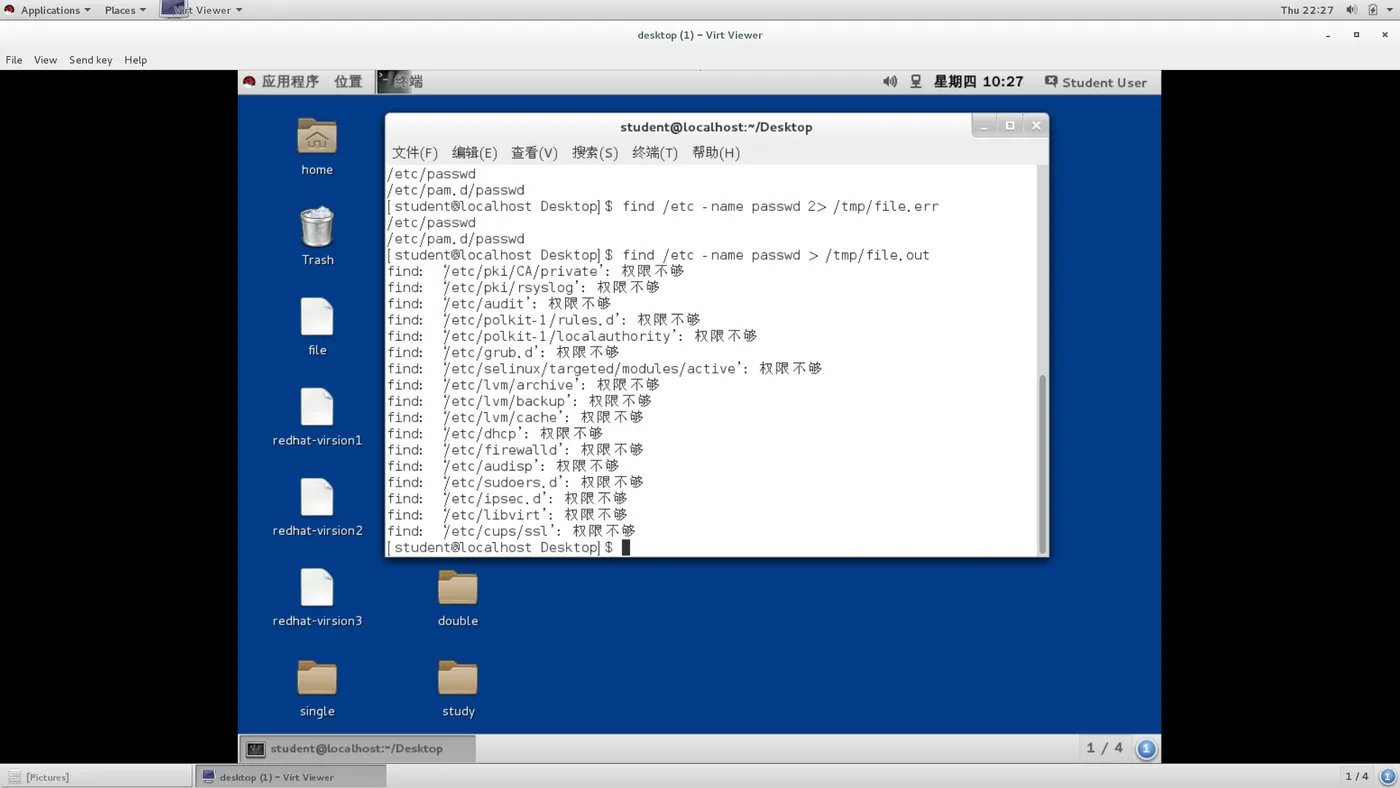This screenshot has width=1400, height=788.
Task: Click the /etc/ipsec.d error line
Action: [507, 499]
